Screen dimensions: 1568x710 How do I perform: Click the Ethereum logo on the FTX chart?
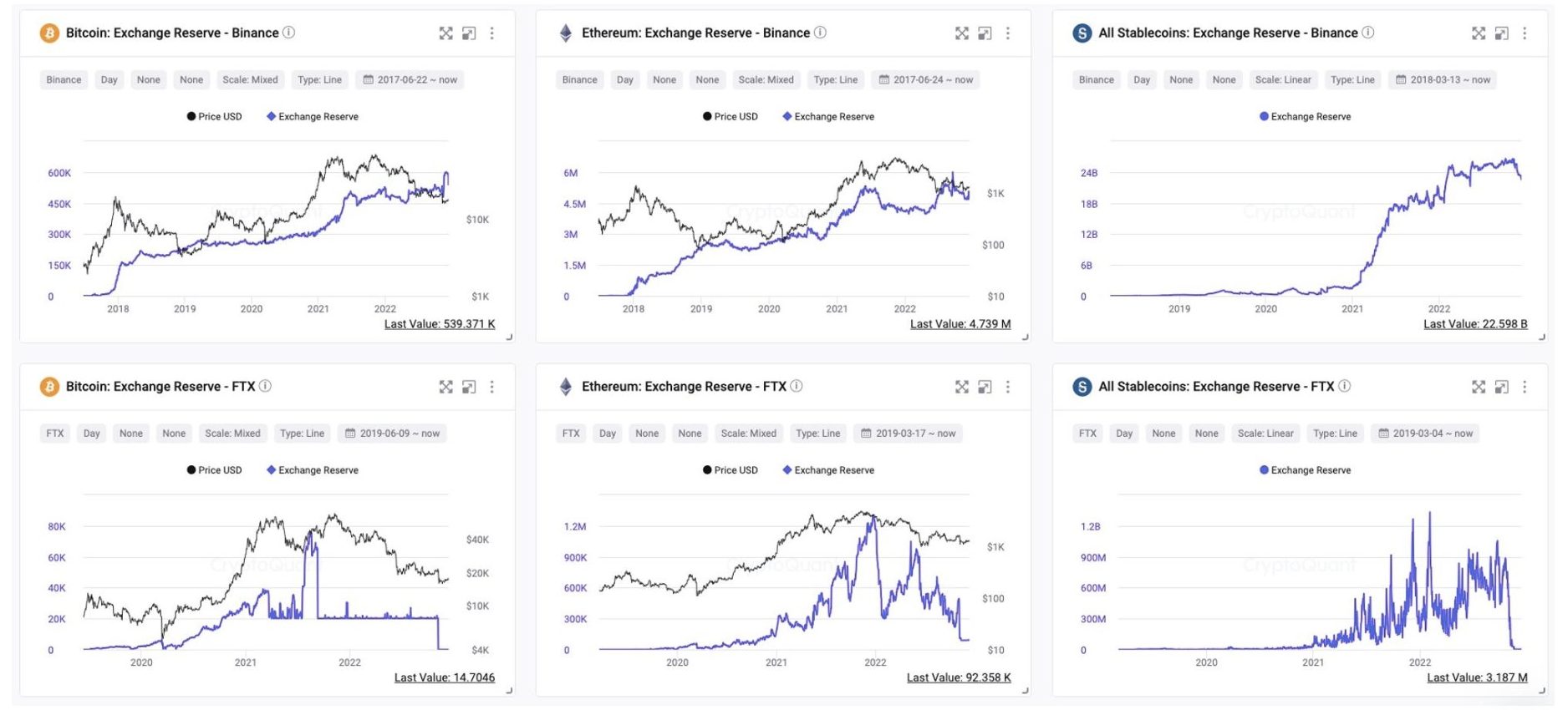(566, 387)
